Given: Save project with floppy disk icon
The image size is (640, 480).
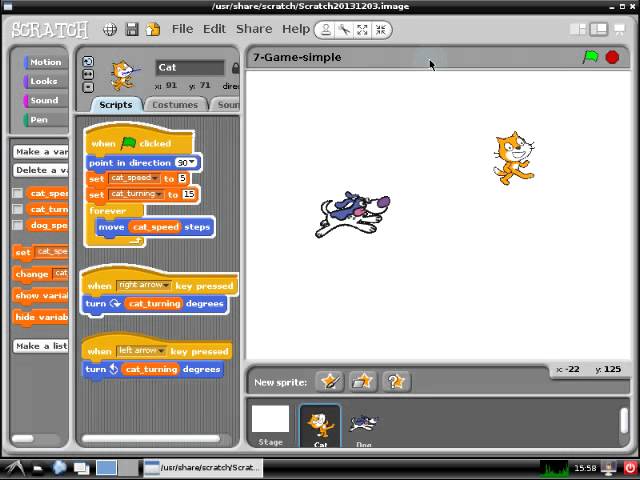Looking at the screenshot, I should (x=132, y=29).
